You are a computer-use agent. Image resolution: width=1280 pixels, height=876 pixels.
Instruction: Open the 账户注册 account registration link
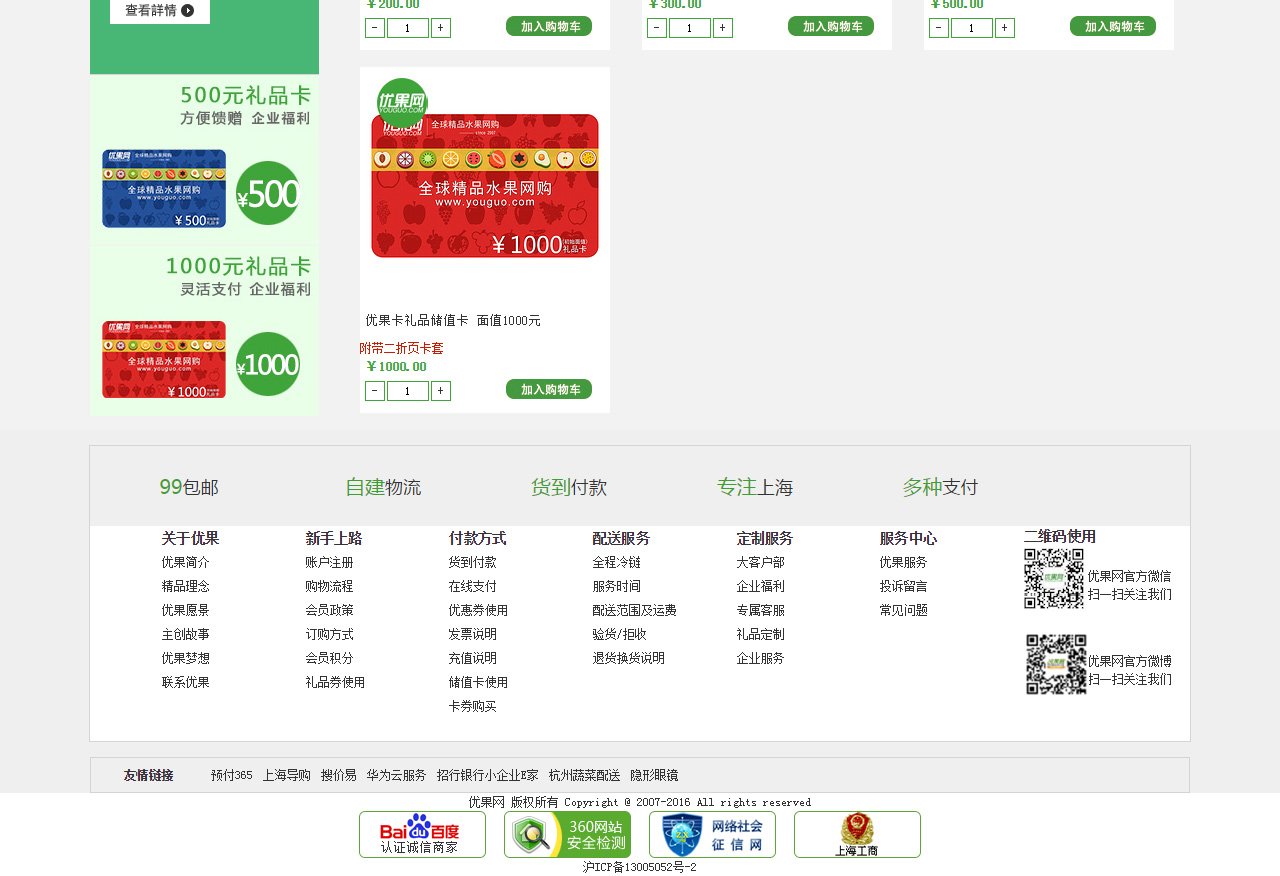pos(329,563)
